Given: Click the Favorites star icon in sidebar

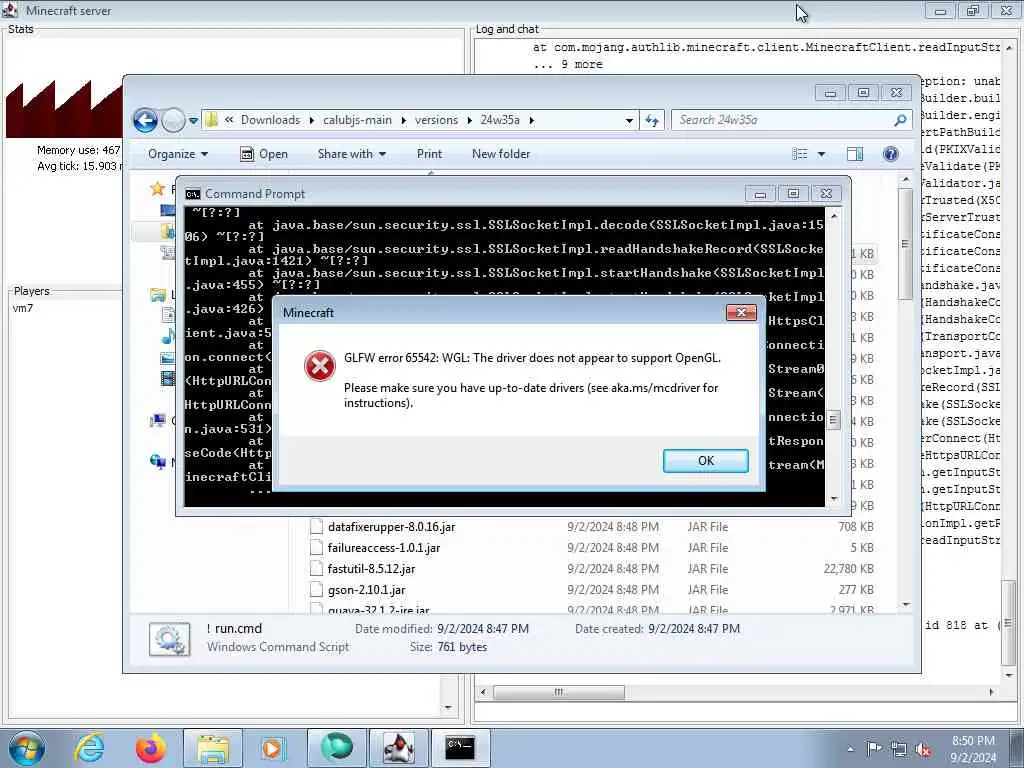Looking at the screenshot, I should coord(157,189).
